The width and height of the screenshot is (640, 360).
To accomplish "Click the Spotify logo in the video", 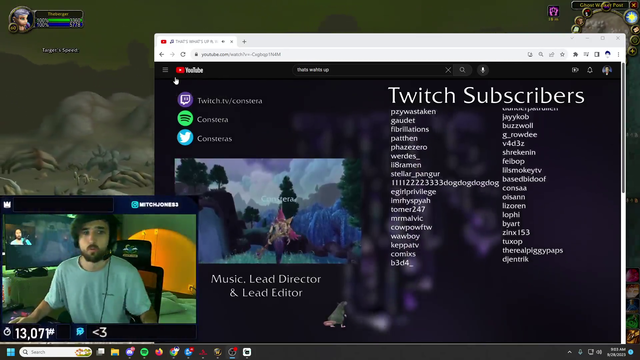I will pos(185,118).
